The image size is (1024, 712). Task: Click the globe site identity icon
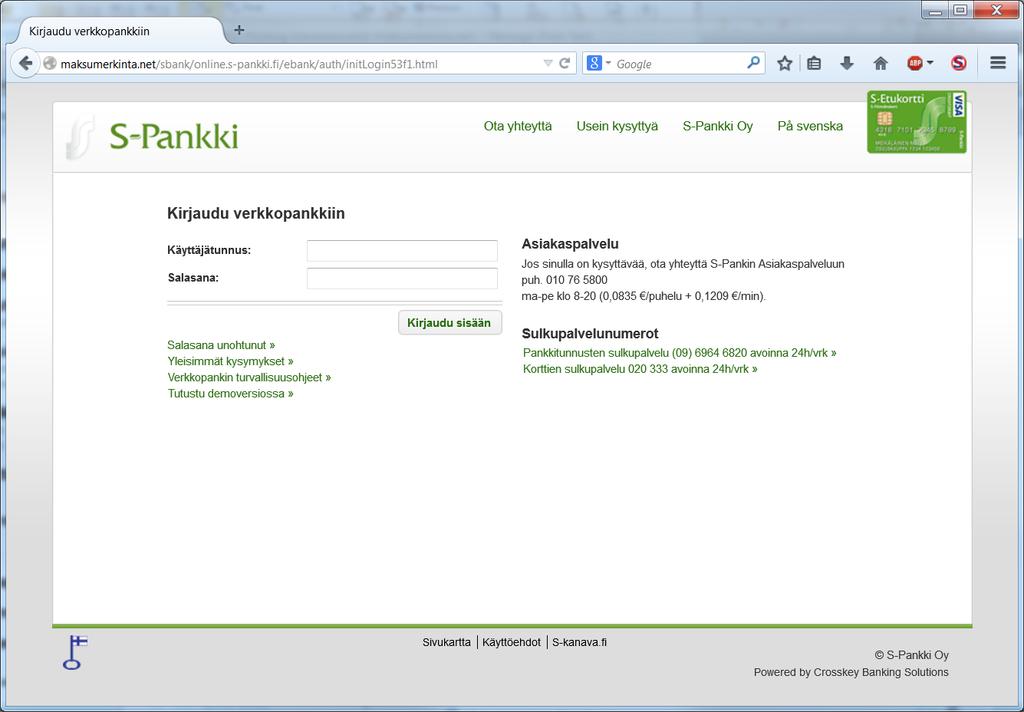(x=50, y=63)
